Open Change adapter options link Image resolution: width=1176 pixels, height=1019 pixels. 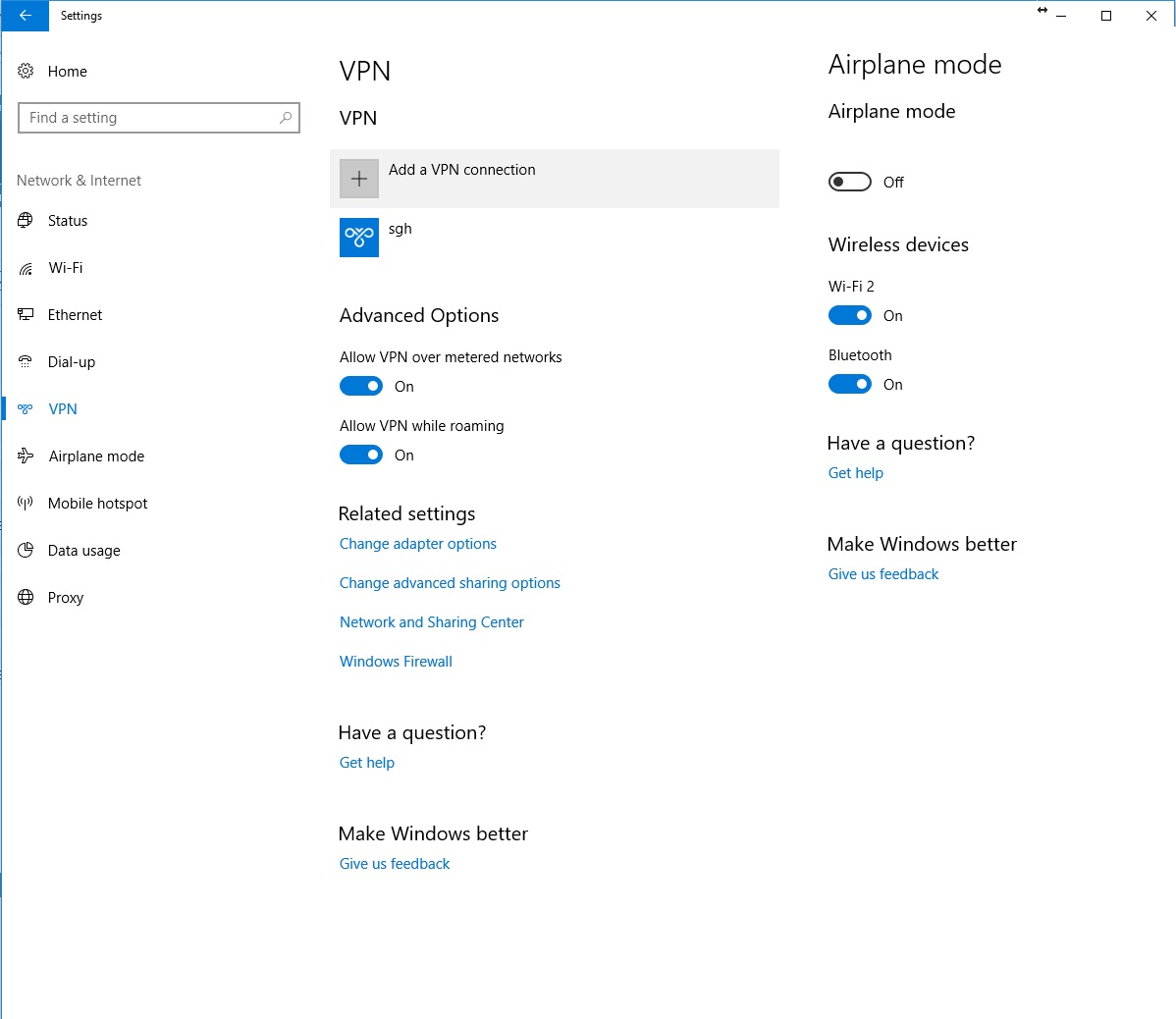[x=418, y=544]
